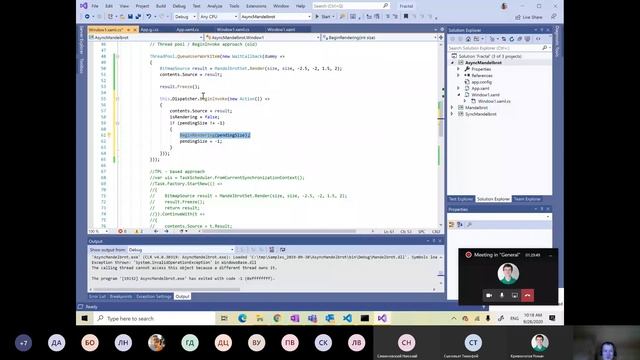Click the Search Solution Explorer field
640x360 pixels.
pyautogui.click(x=499, y=48)
